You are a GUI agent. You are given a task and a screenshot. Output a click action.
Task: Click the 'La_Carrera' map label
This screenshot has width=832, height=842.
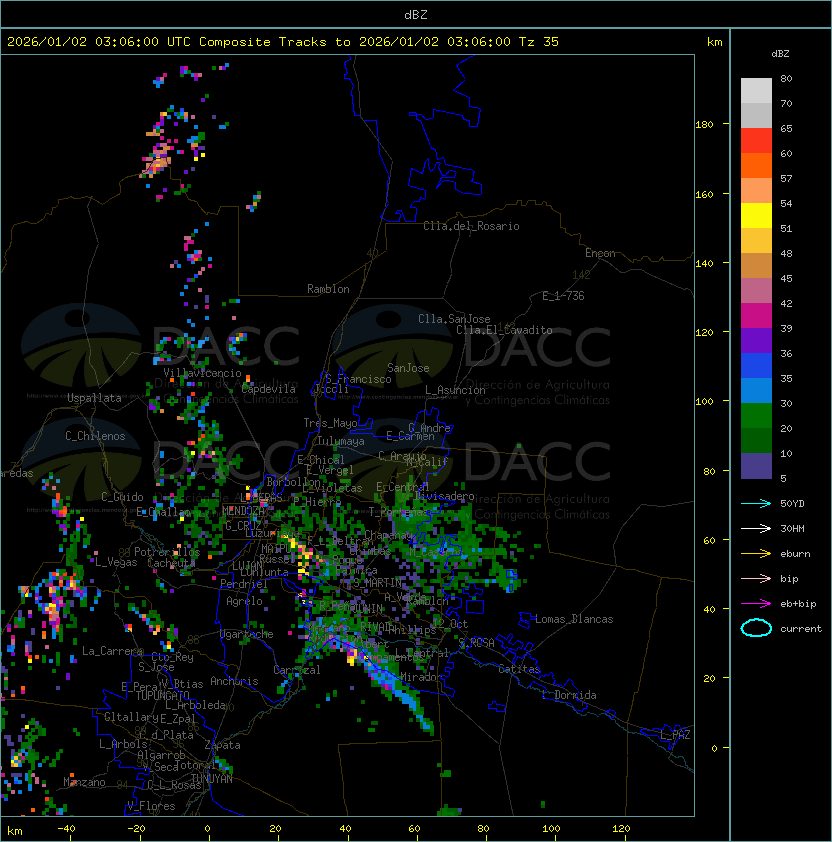coord(113,651)
